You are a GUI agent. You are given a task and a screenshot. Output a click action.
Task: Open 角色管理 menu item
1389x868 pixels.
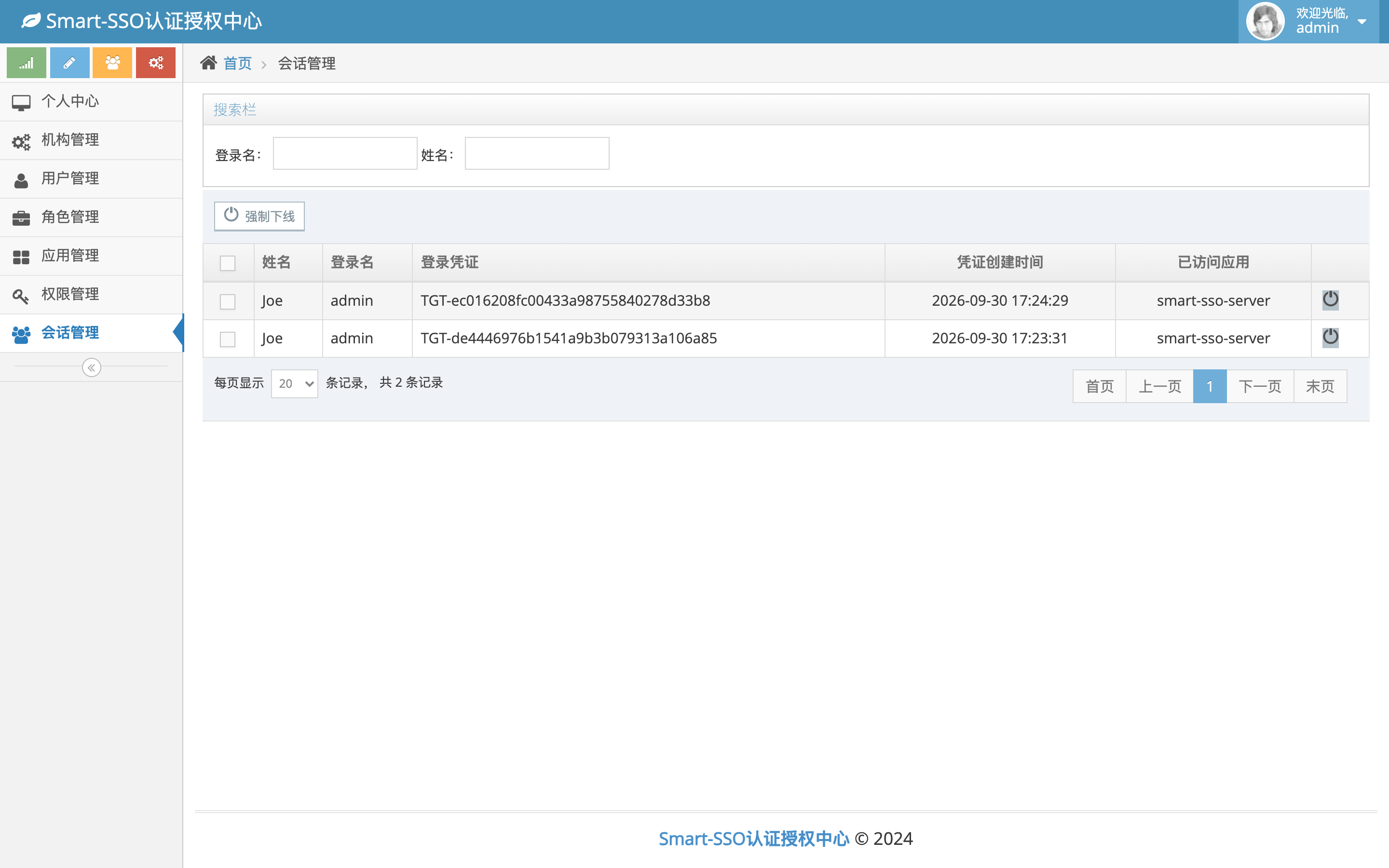91,217
